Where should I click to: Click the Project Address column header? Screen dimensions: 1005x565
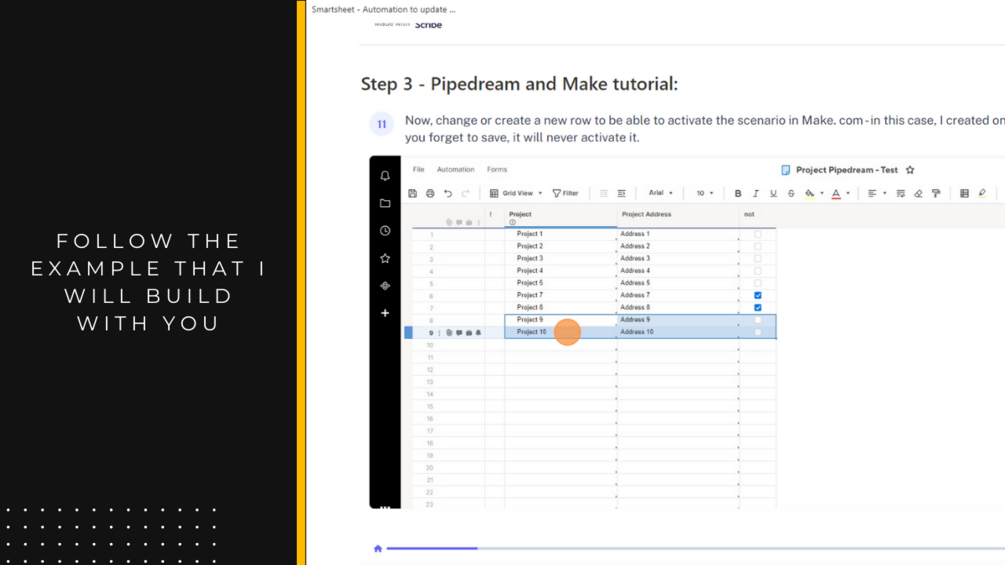[677, 217]
